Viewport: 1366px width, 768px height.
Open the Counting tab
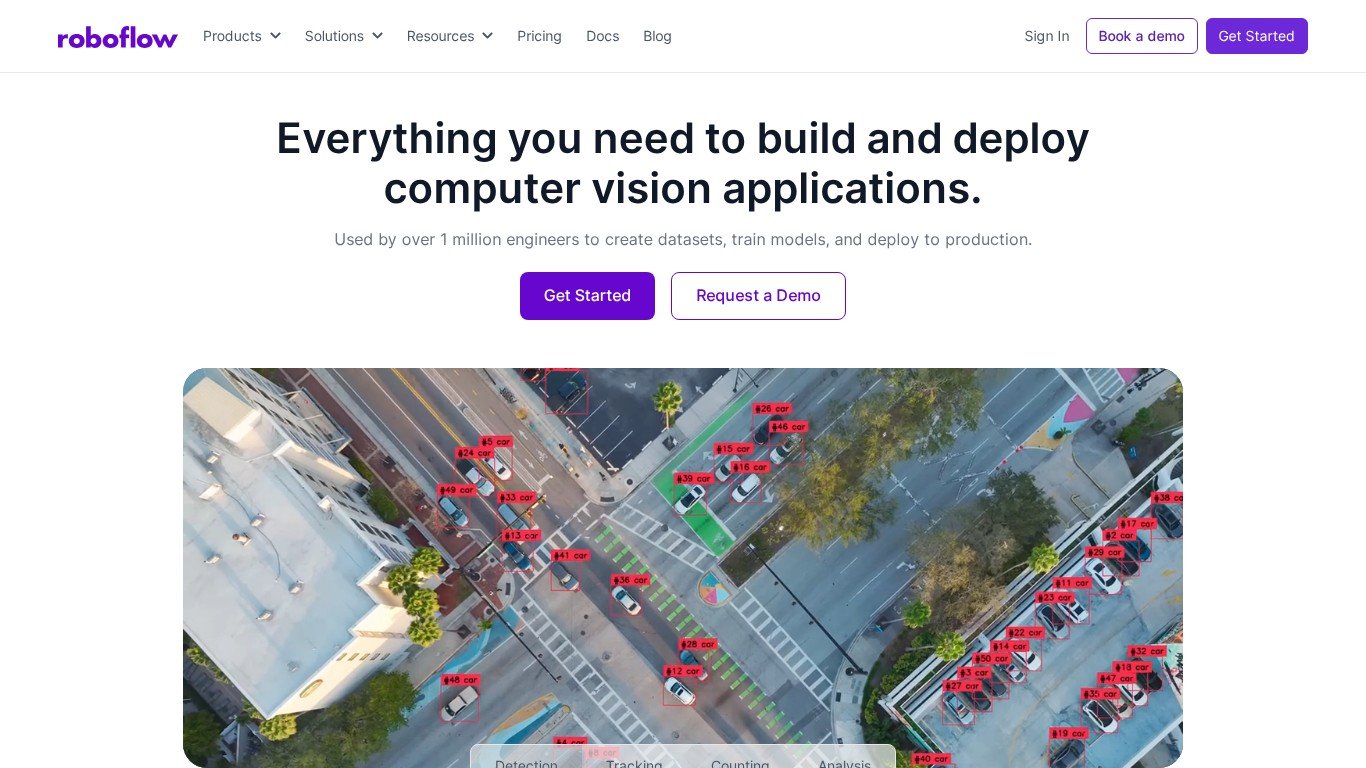coord(740,762)
